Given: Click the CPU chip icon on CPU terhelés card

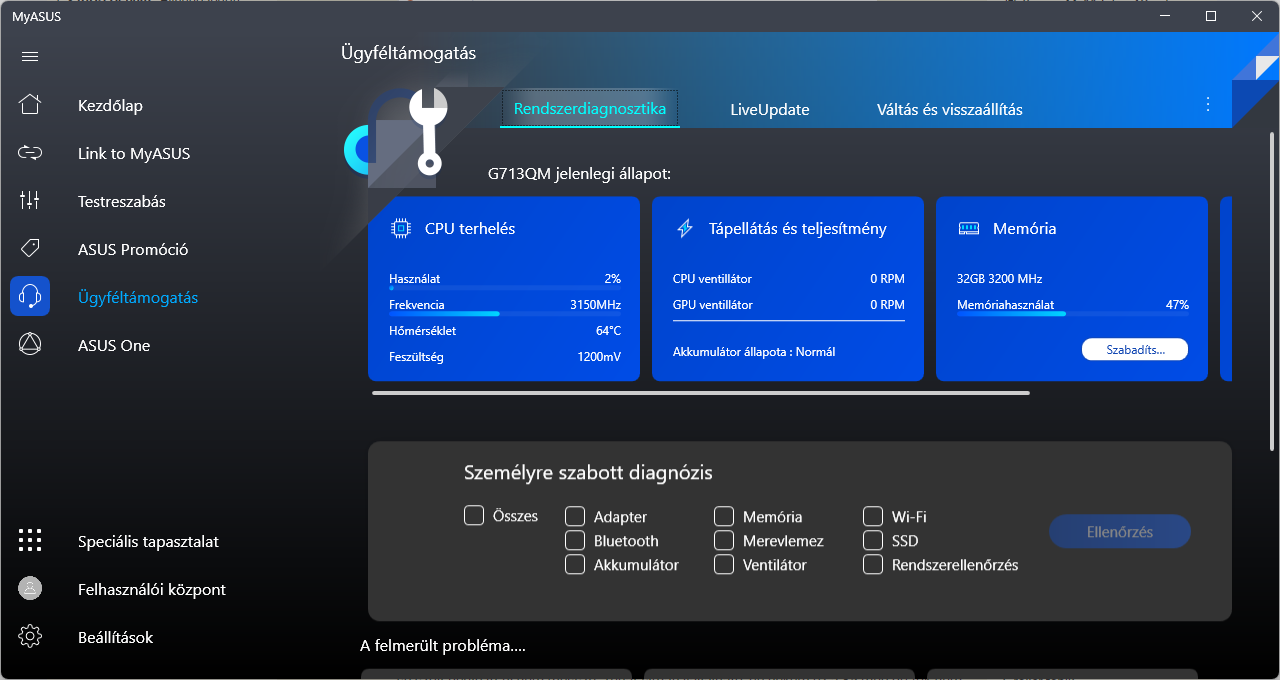Looking at the screenshot, I should coord(401,228).
